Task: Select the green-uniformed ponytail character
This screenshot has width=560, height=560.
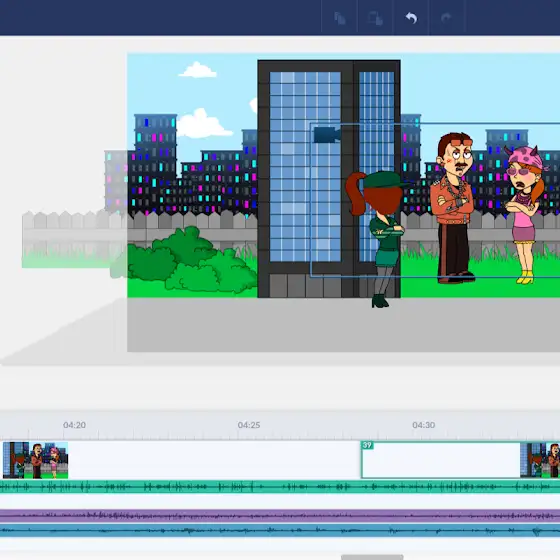Action: [x=377, y=239]
